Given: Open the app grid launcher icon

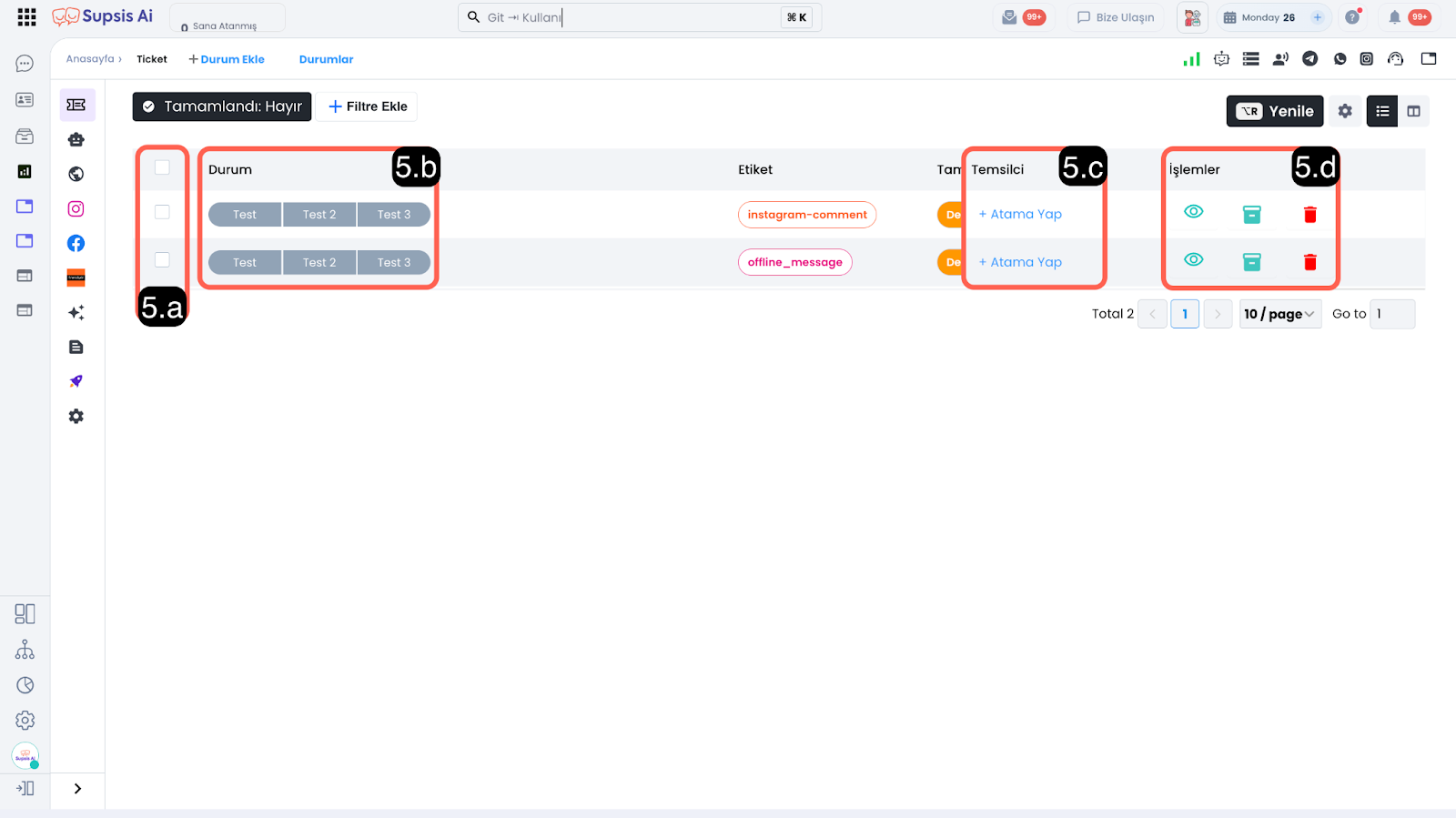Looking at the screenshot, I should pos(26,17).
